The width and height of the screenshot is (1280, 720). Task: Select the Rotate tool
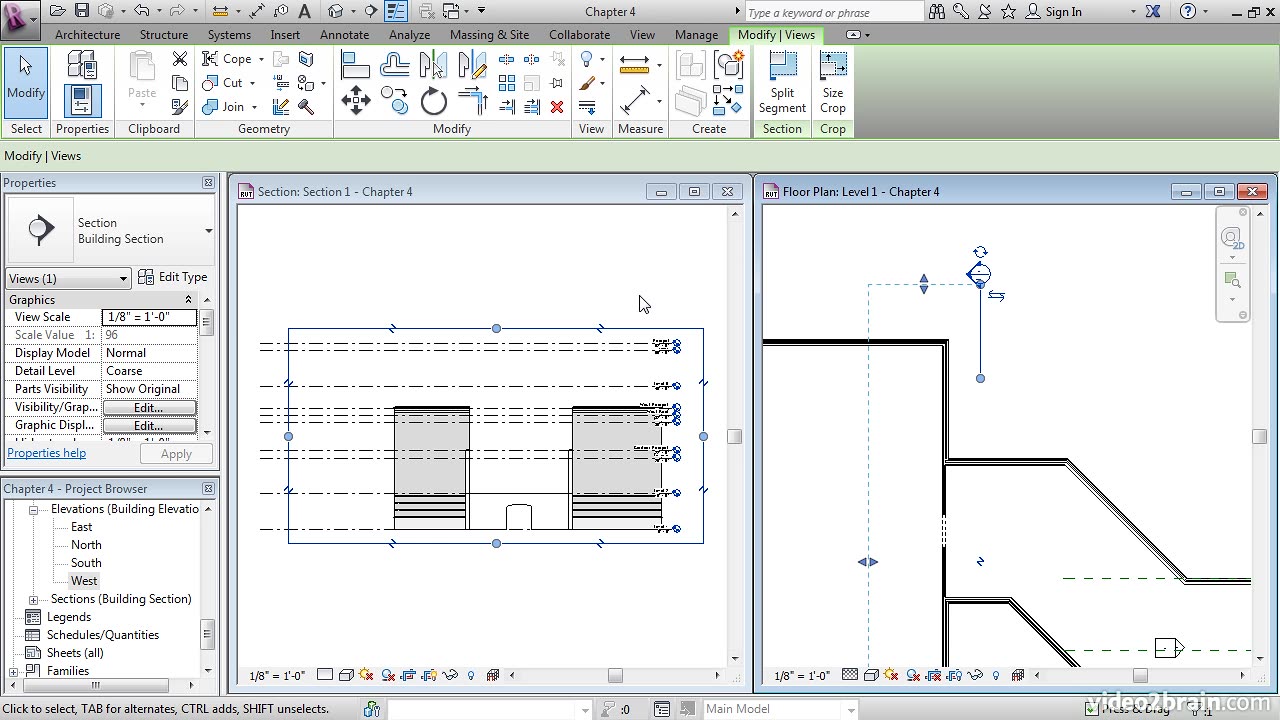tap(434, 100)
